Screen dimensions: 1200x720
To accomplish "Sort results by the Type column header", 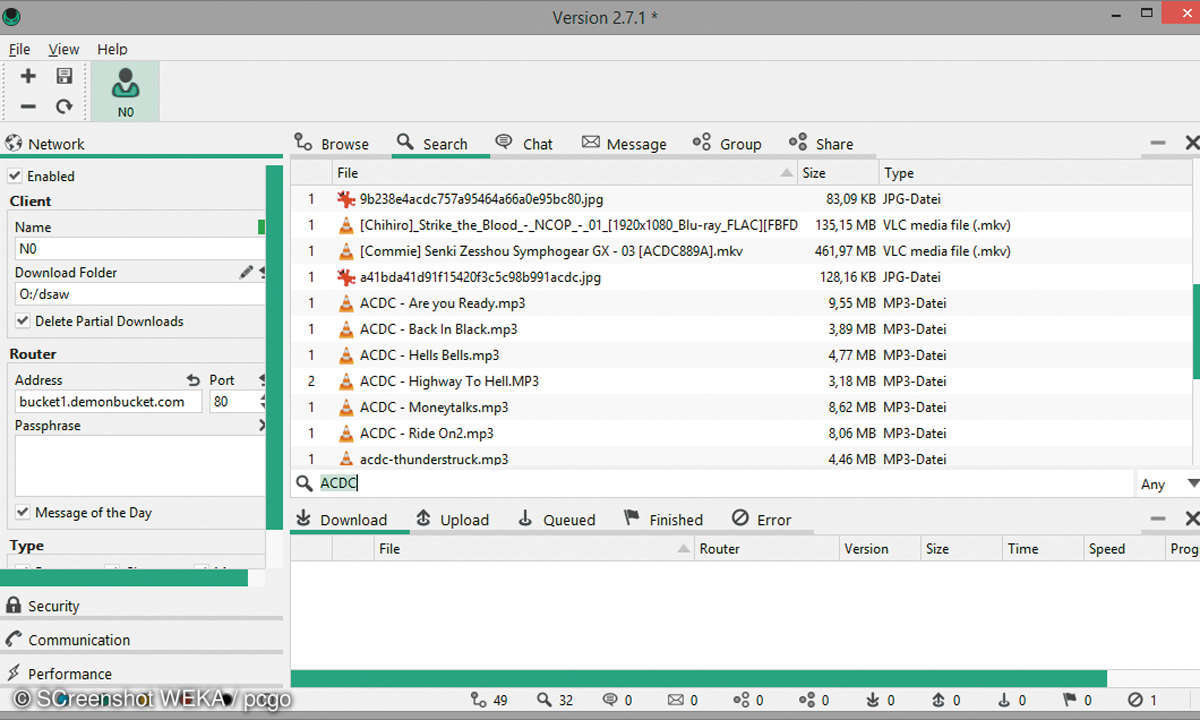I will [x=1038, y=173].
